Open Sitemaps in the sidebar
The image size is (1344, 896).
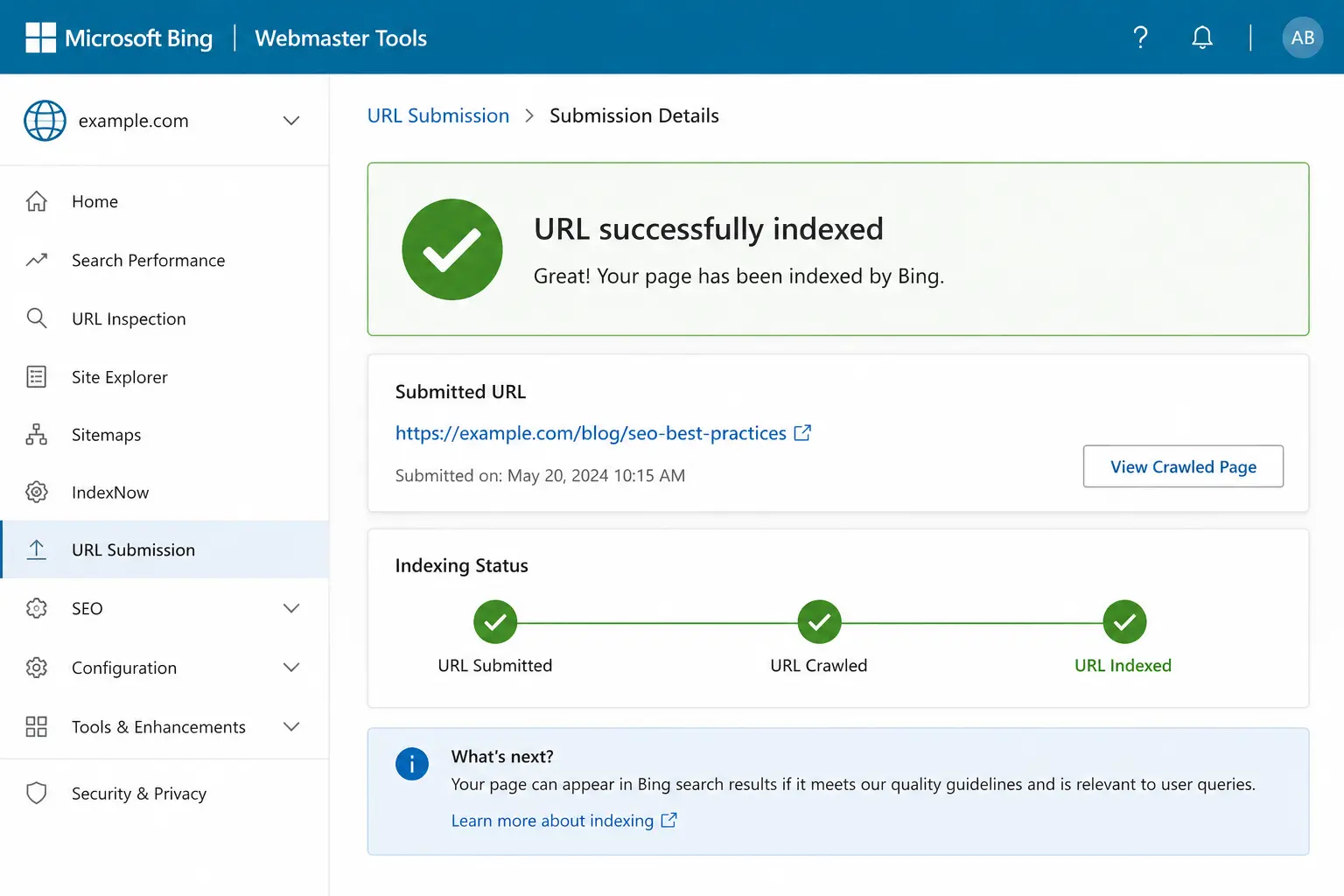(x=164, y=435)
